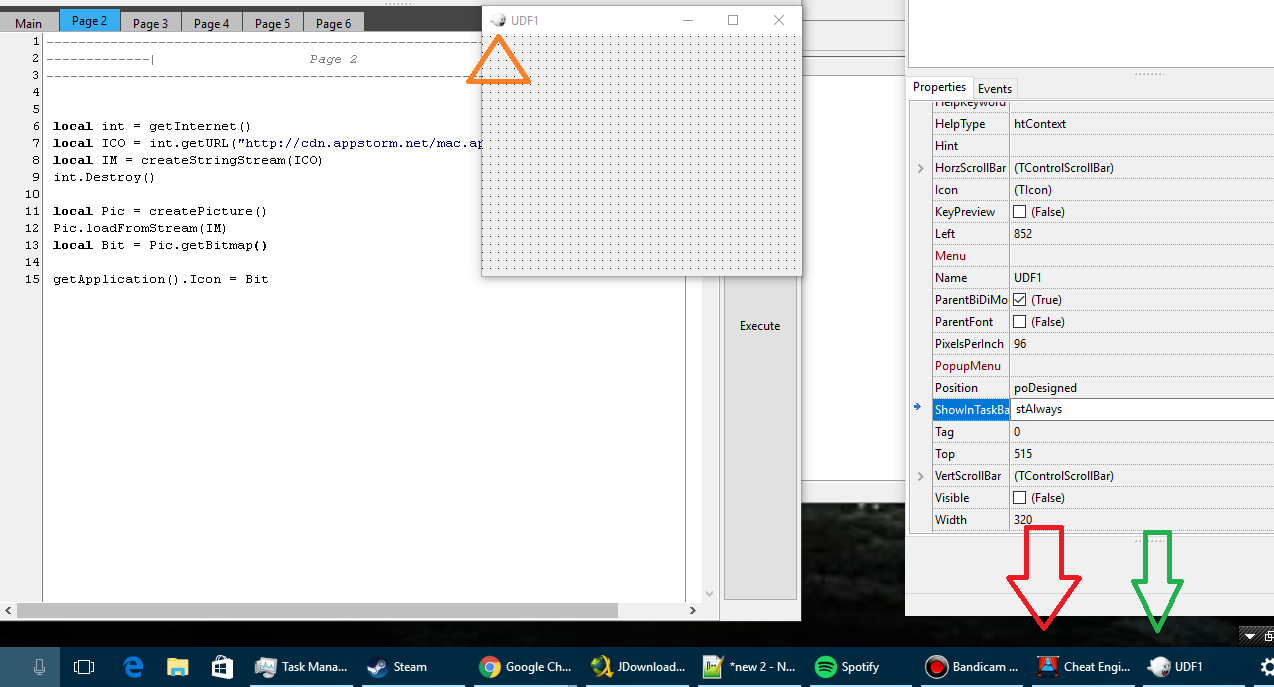Switch to the Page 5 tab
The image size is (1274, 687).
(272, 21)
